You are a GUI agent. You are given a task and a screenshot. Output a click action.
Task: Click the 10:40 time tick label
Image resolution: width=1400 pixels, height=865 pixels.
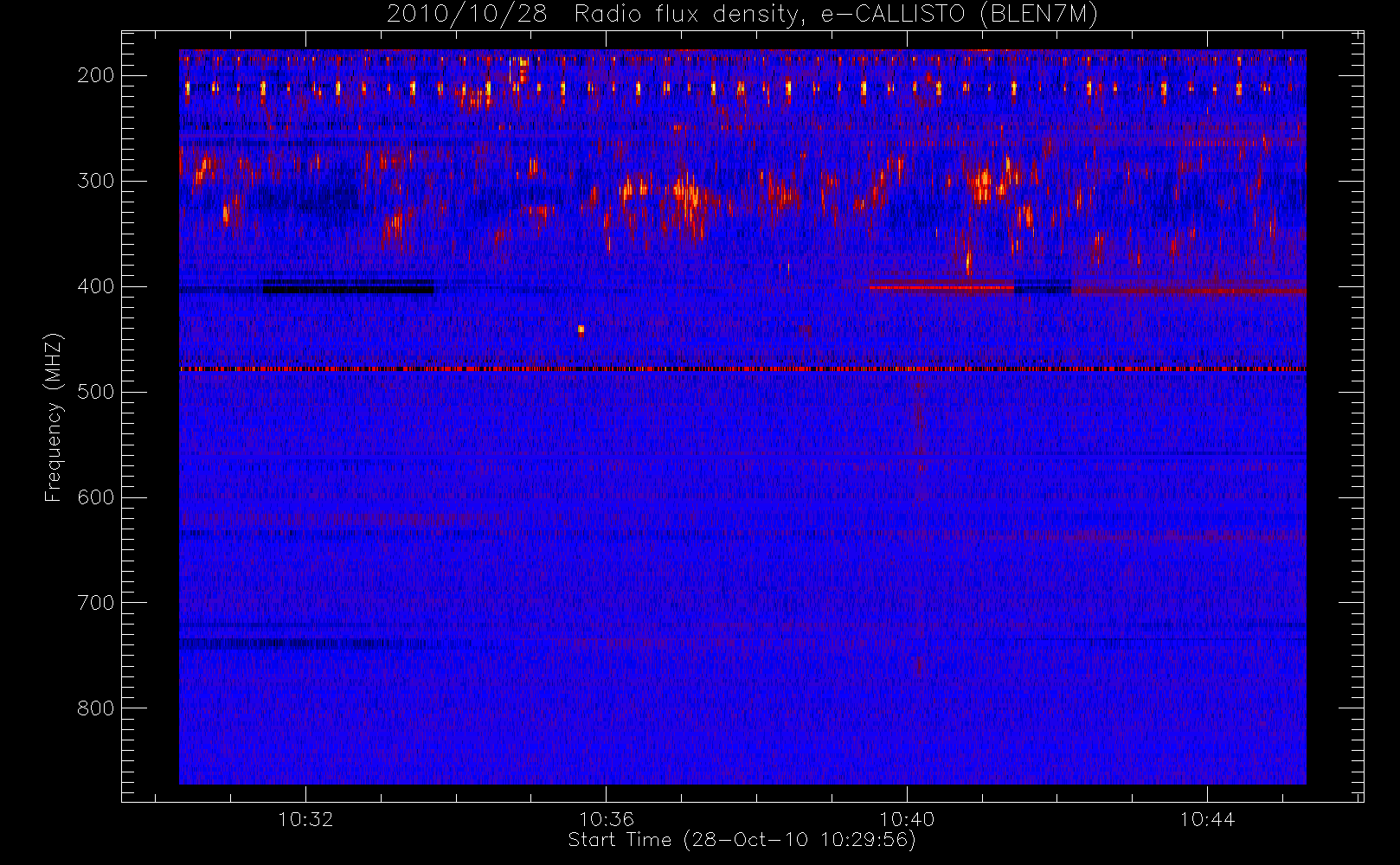coord(907,818)
